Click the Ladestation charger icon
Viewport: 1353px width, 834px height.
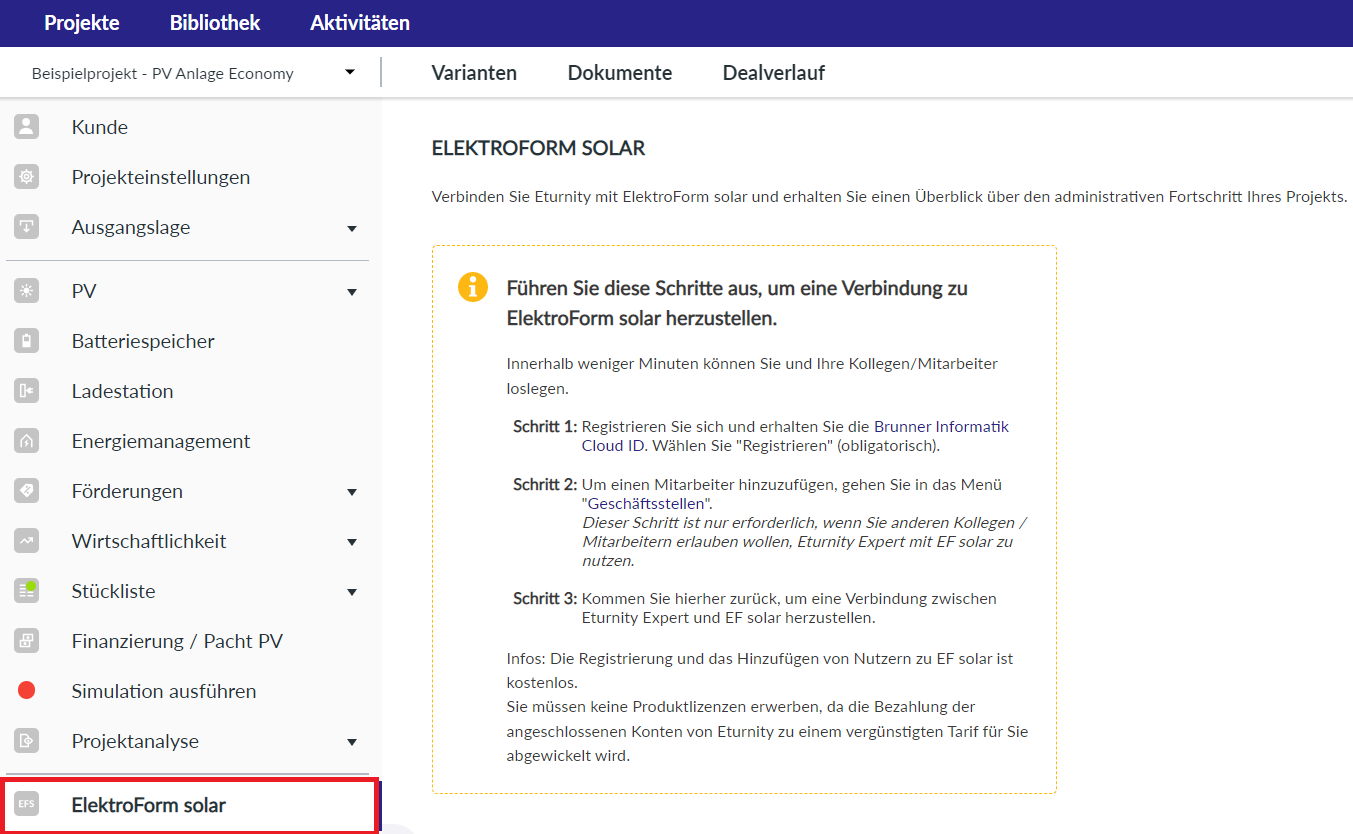click(x=26, y=391)
